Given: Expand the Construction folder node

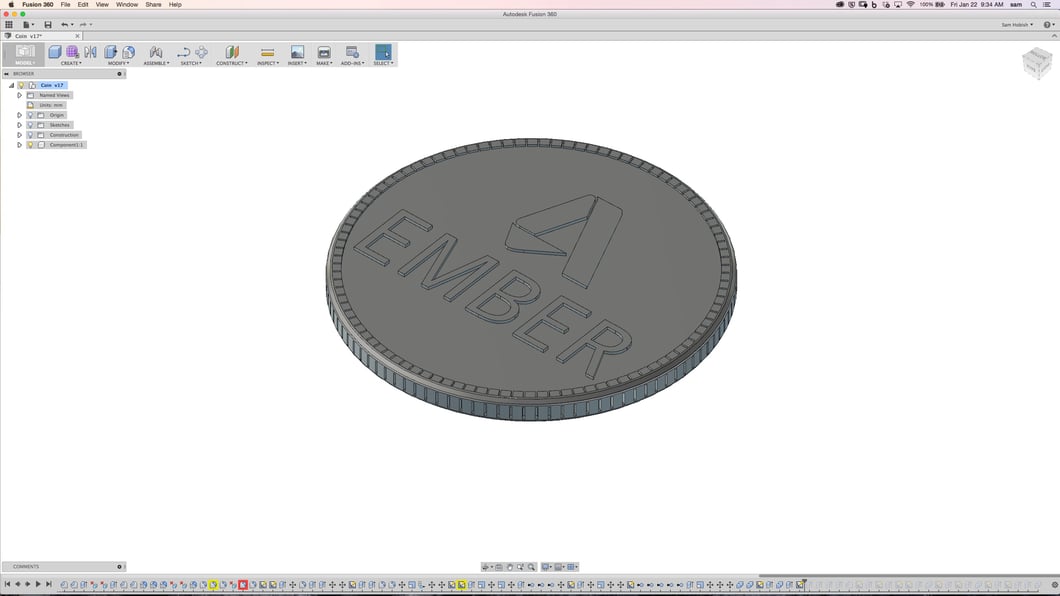Looking at the screenshot, I should 19,135.
